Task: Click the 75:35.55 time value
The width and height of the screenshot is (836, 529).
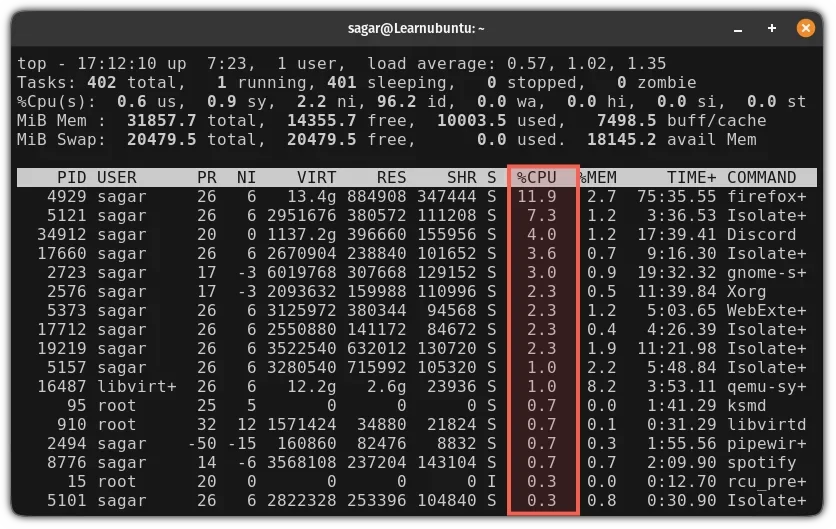Action: 677,197
